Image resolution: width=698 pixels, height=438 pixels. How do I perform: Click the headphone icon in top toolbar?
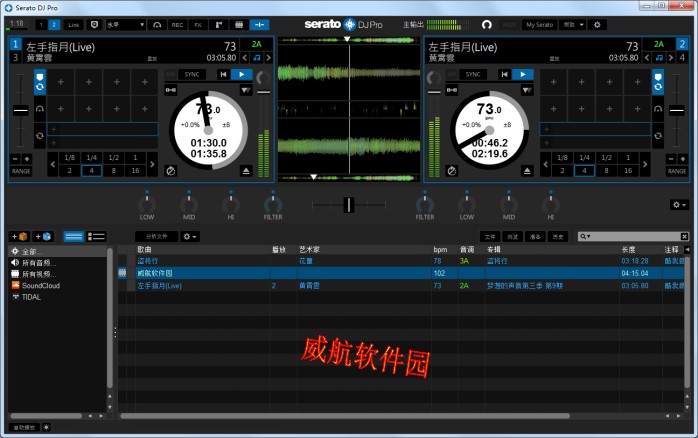158,23
